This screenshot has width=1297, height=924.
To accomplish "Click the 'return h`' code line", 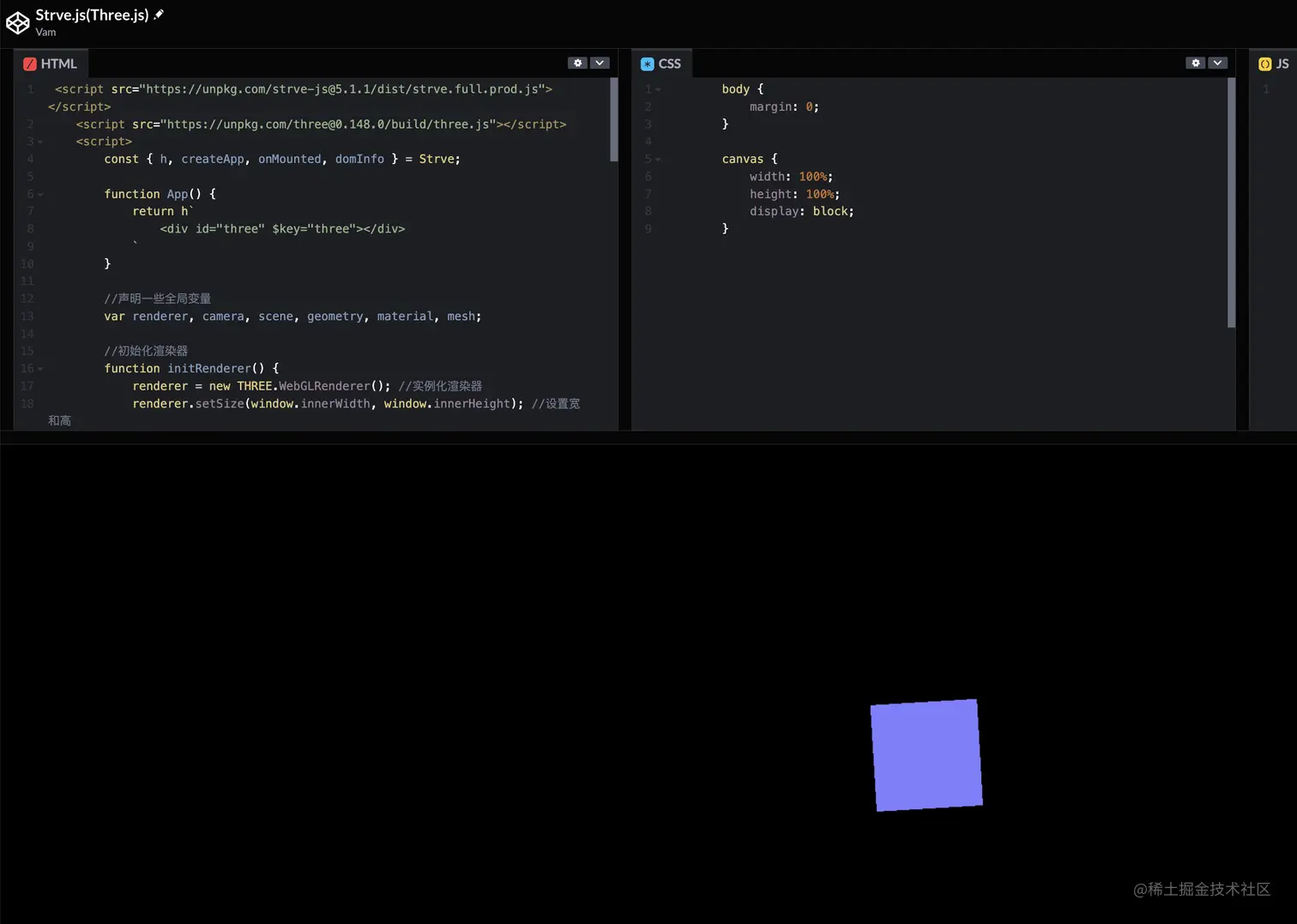I will tap(163, 211).
